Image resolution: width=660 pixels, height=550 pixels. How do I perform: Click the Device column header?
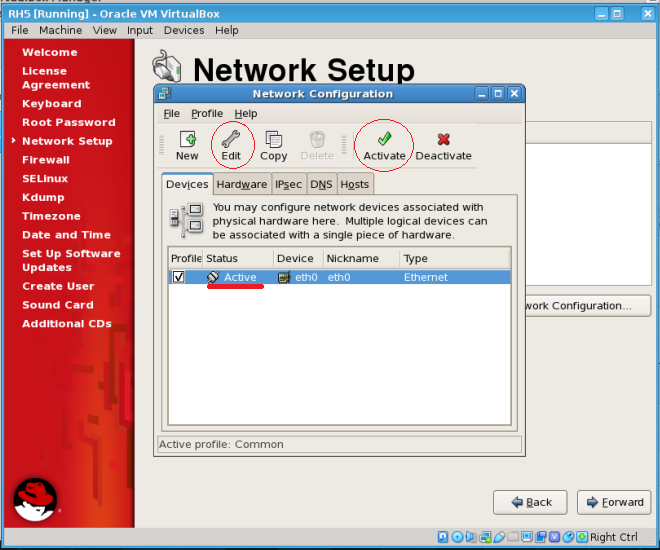point(298,258)
